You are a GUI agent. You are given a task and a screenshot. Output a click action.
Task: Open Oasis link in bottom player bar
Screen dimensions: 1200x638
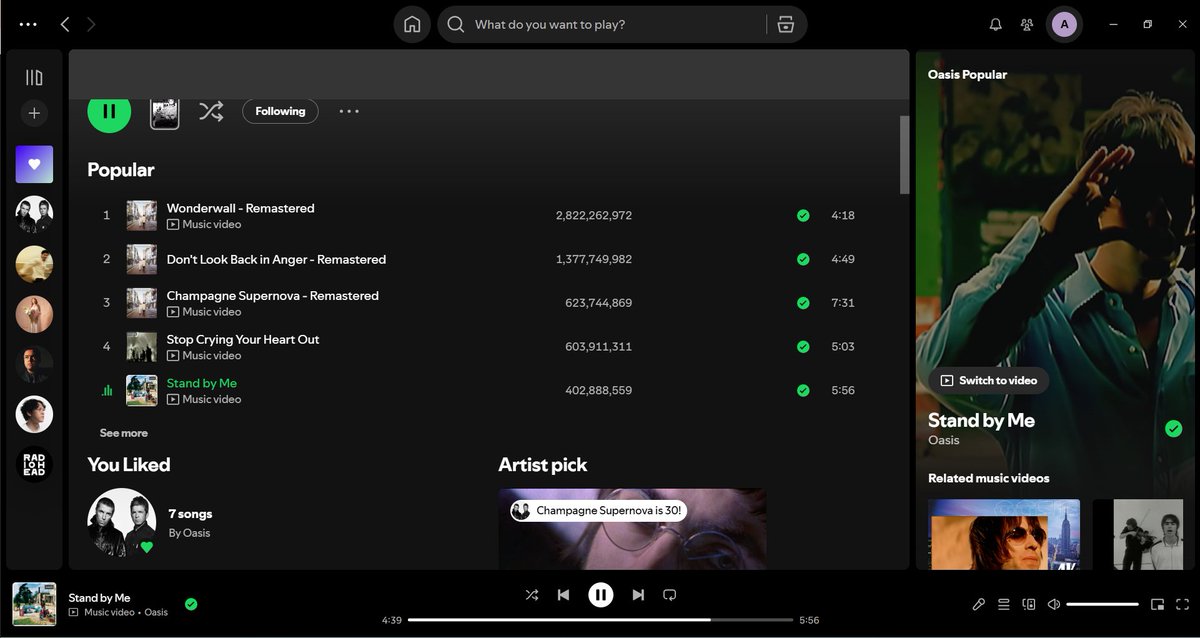(x=155, y=612)
